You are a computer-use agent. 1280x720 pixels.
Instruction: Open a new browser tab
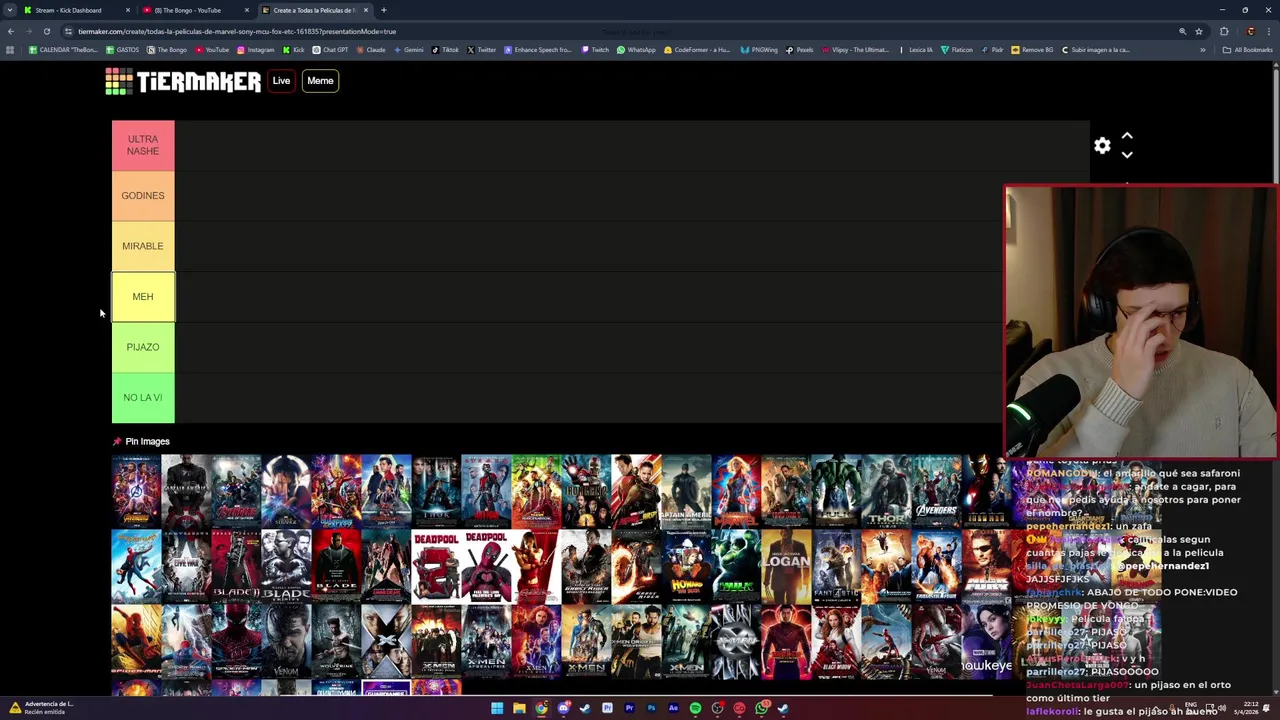384,10
